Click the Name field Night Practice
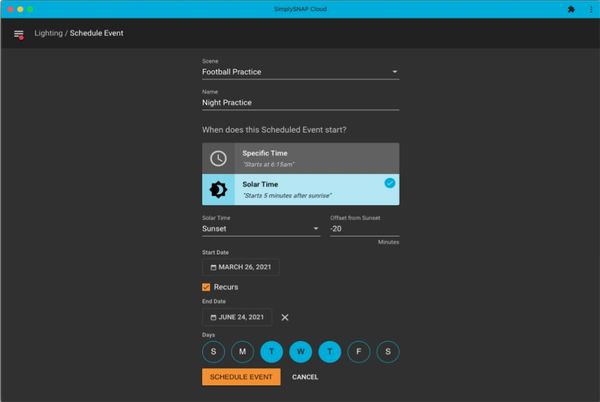600x402 pixels. point(300,102)
